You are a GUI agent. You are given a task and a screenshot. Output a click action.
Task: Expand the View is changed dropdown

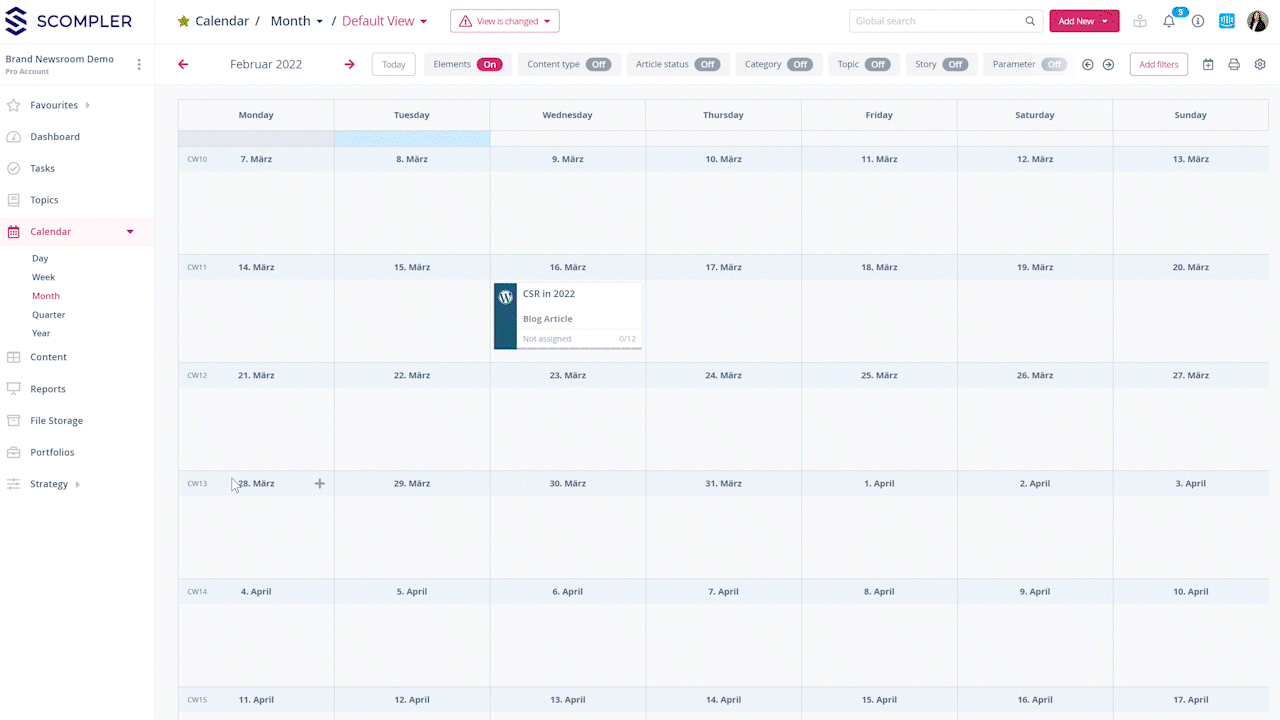(504, 21)
